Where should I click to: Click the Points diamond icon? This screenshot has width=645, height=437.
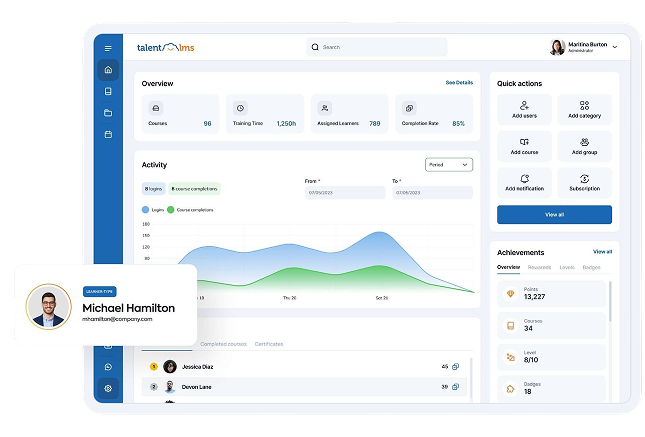[x=510, y=294]
